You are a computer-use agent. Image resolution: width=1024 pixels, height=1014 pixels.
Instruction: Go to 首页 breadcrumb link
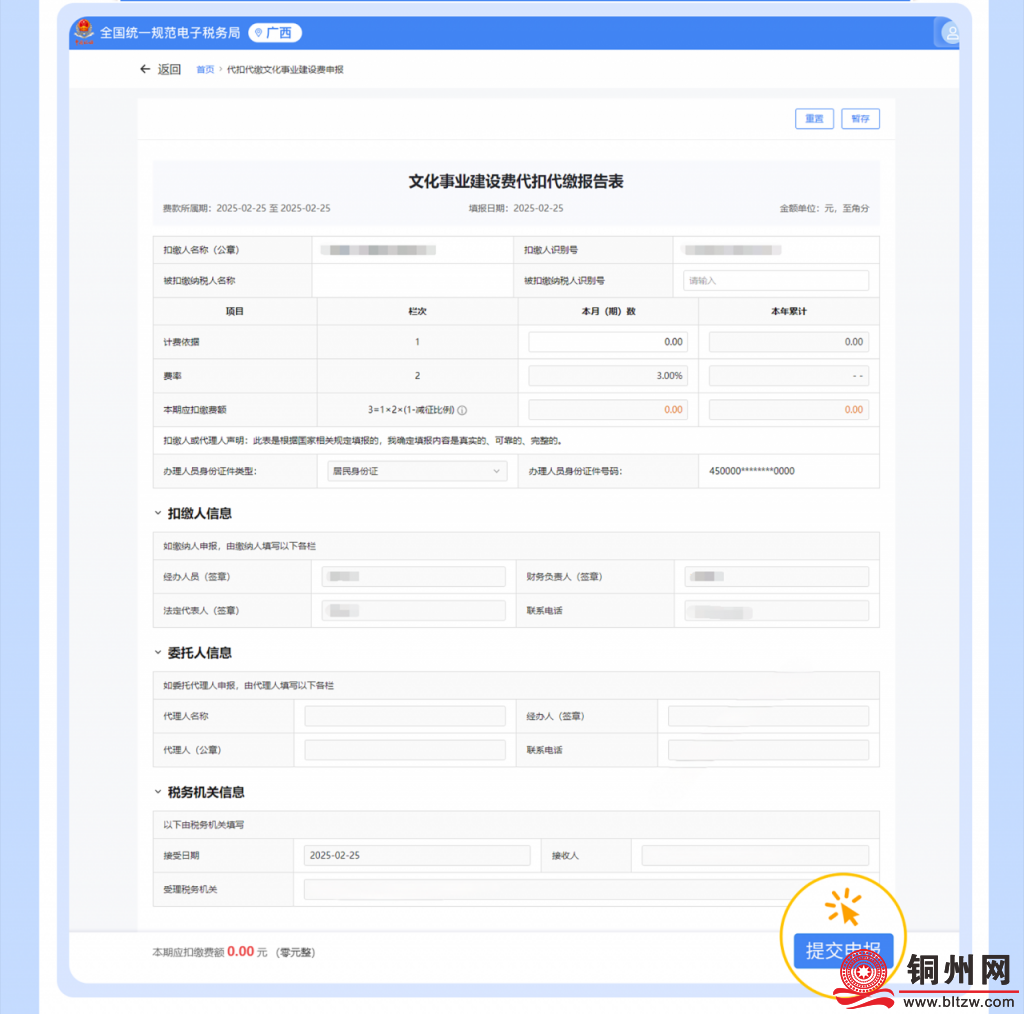point(205,70)
